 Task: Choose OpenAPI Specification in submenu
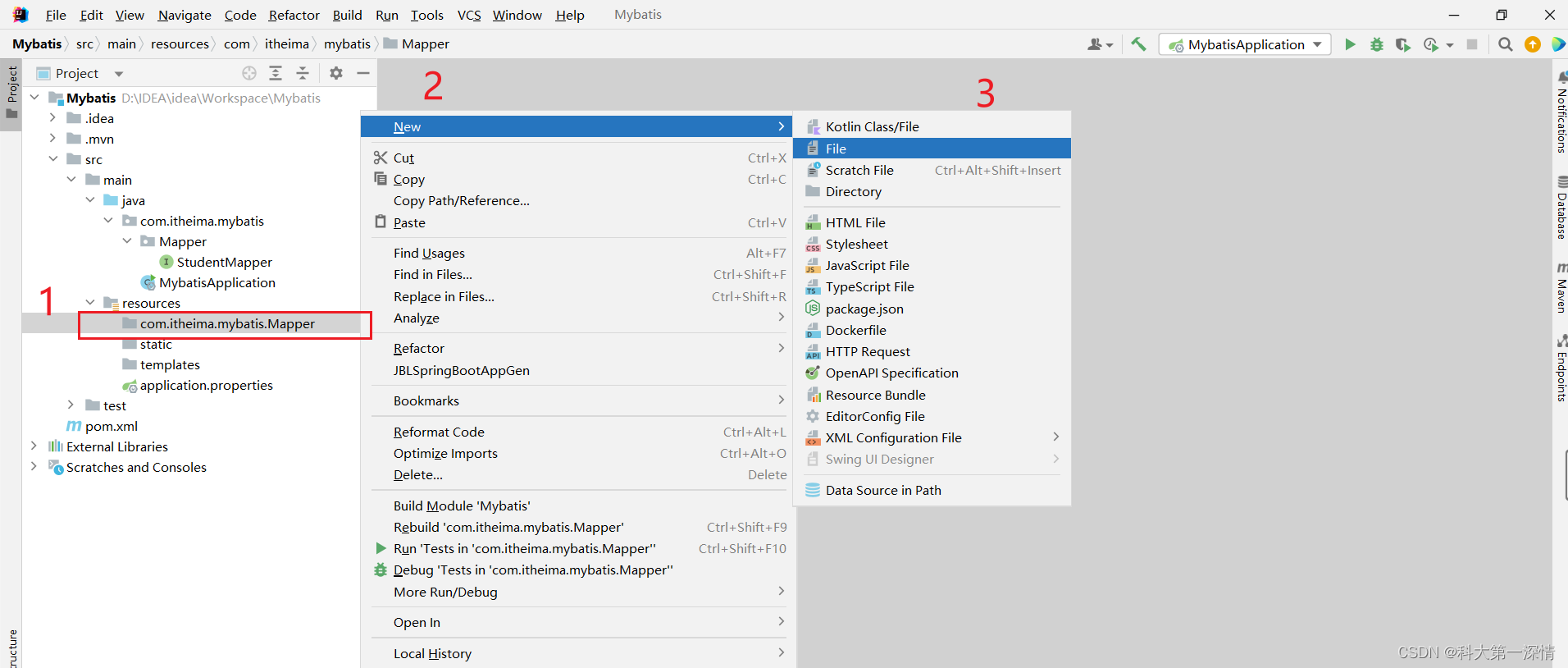tap(932, 373)
